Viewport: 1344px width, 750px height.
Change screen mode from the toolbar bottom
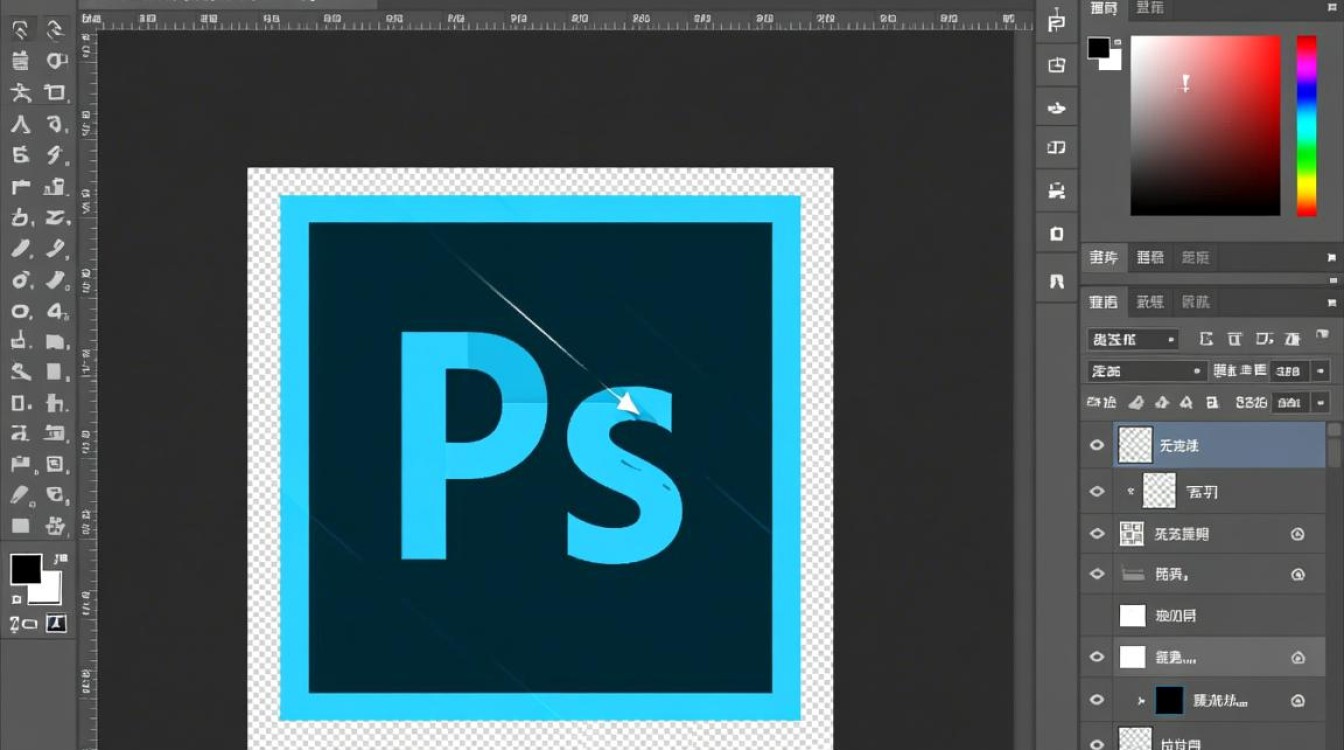click(x=57, y=624)
